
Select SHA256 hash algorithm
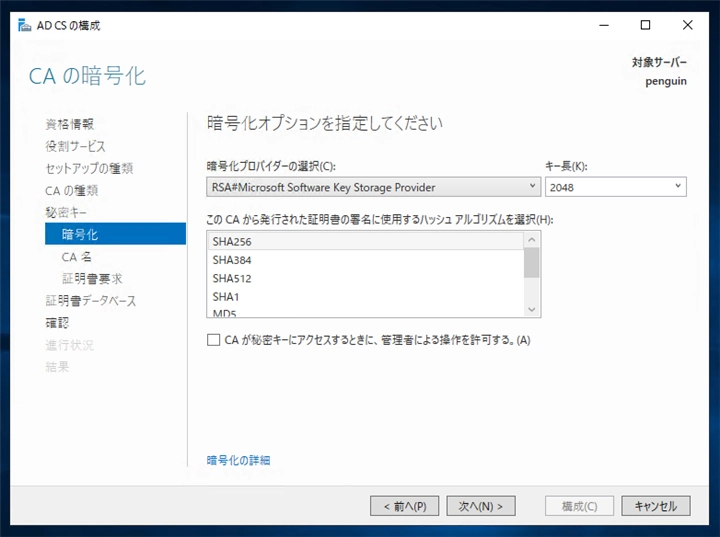click(x=366, y=241)
